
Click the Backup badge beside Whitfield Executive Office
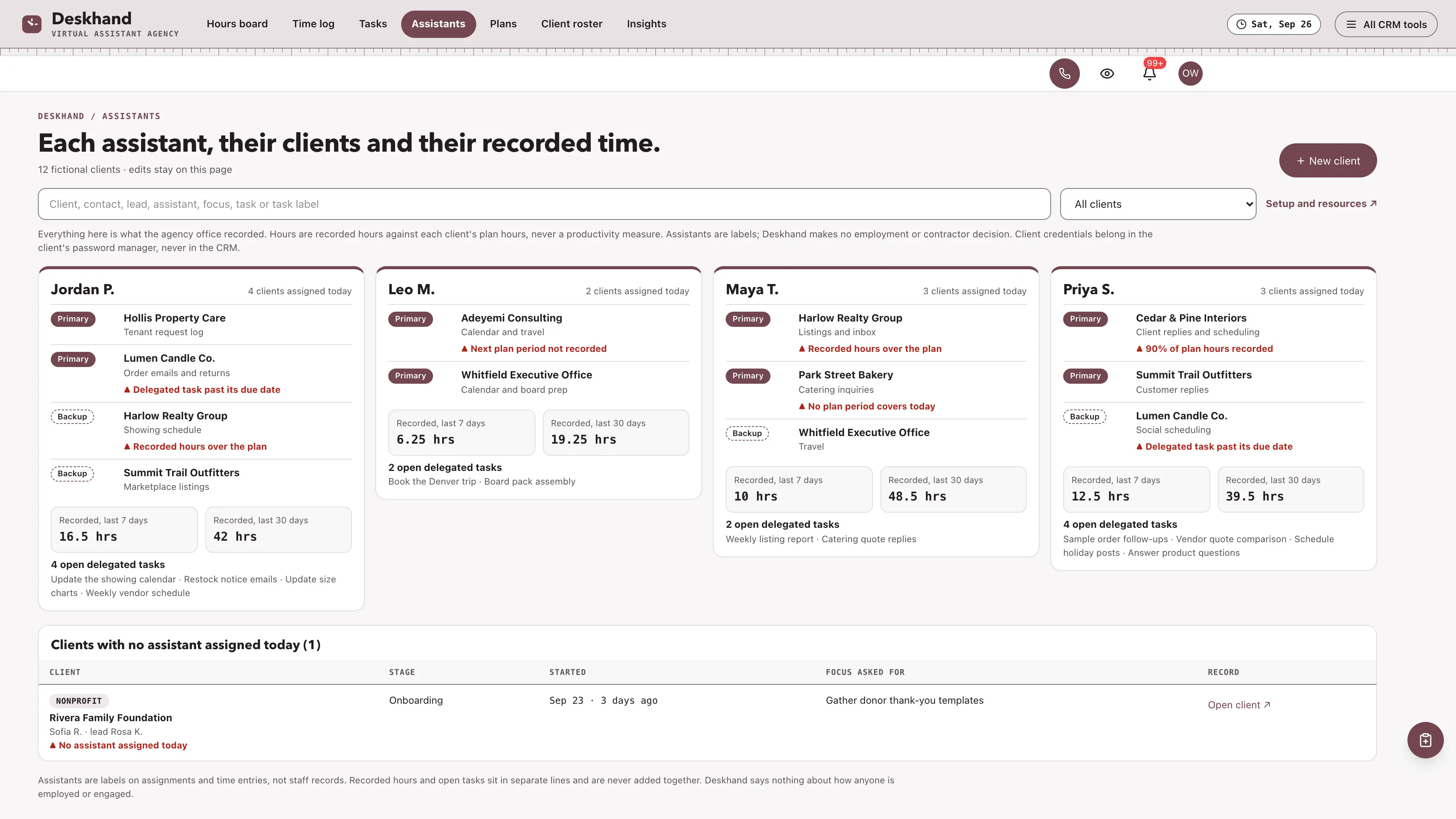pos(747,433)
